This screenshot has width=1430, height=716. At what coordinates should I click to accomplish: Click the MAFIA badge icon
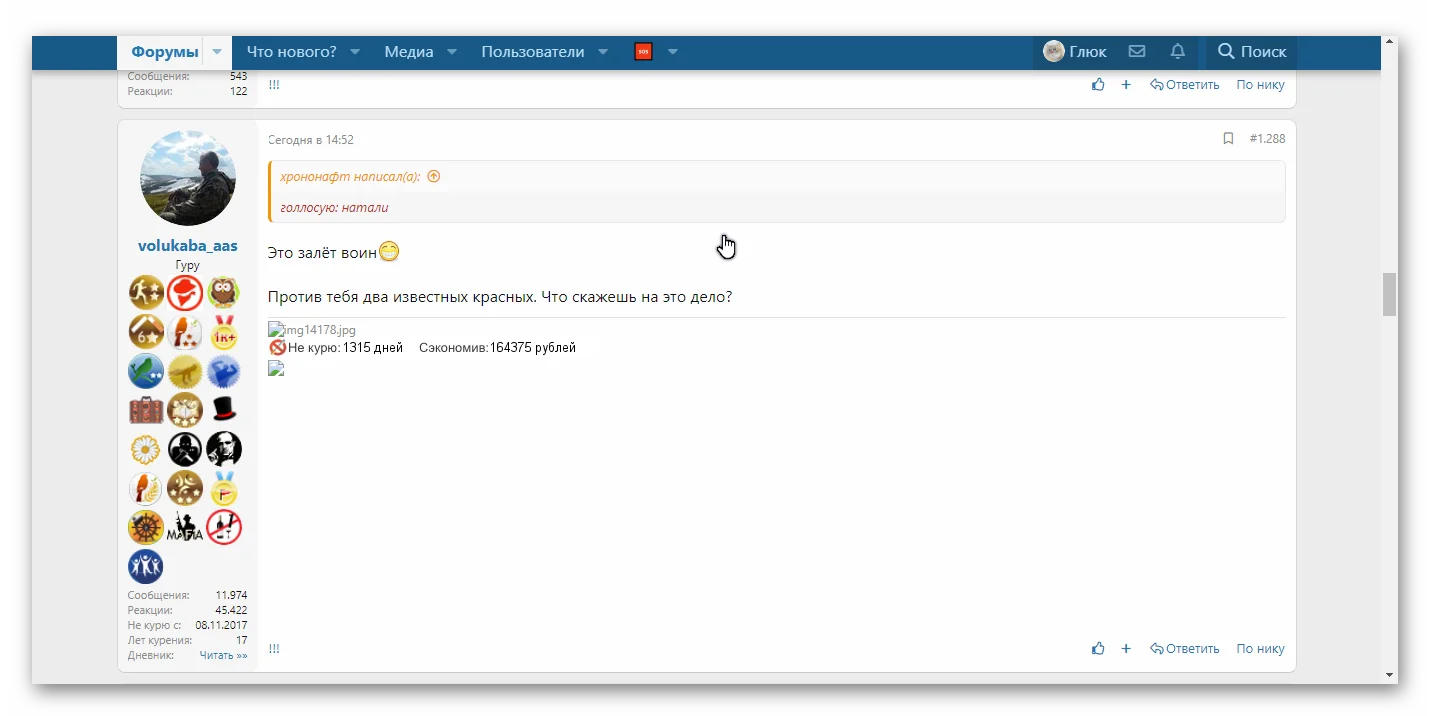click(185, 527)
